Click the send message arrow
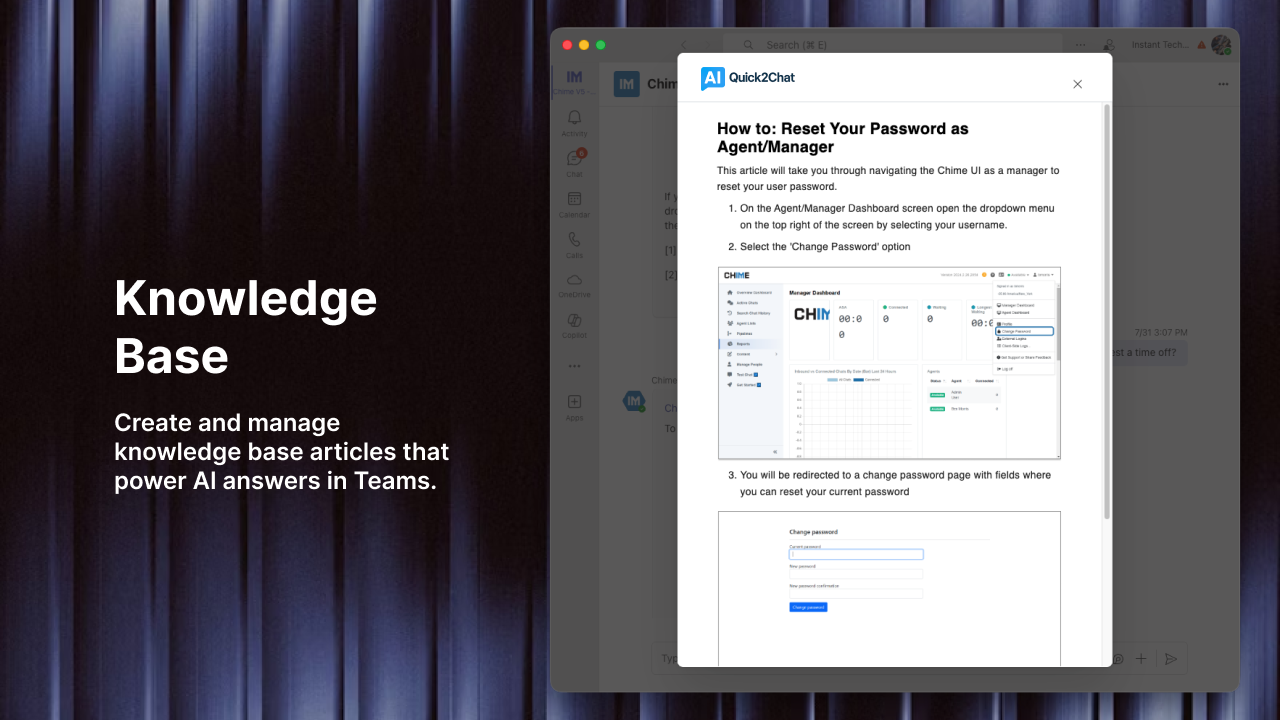This screenshot has height=720, width=1280. pyautogui.click(x=1171, y=658)
